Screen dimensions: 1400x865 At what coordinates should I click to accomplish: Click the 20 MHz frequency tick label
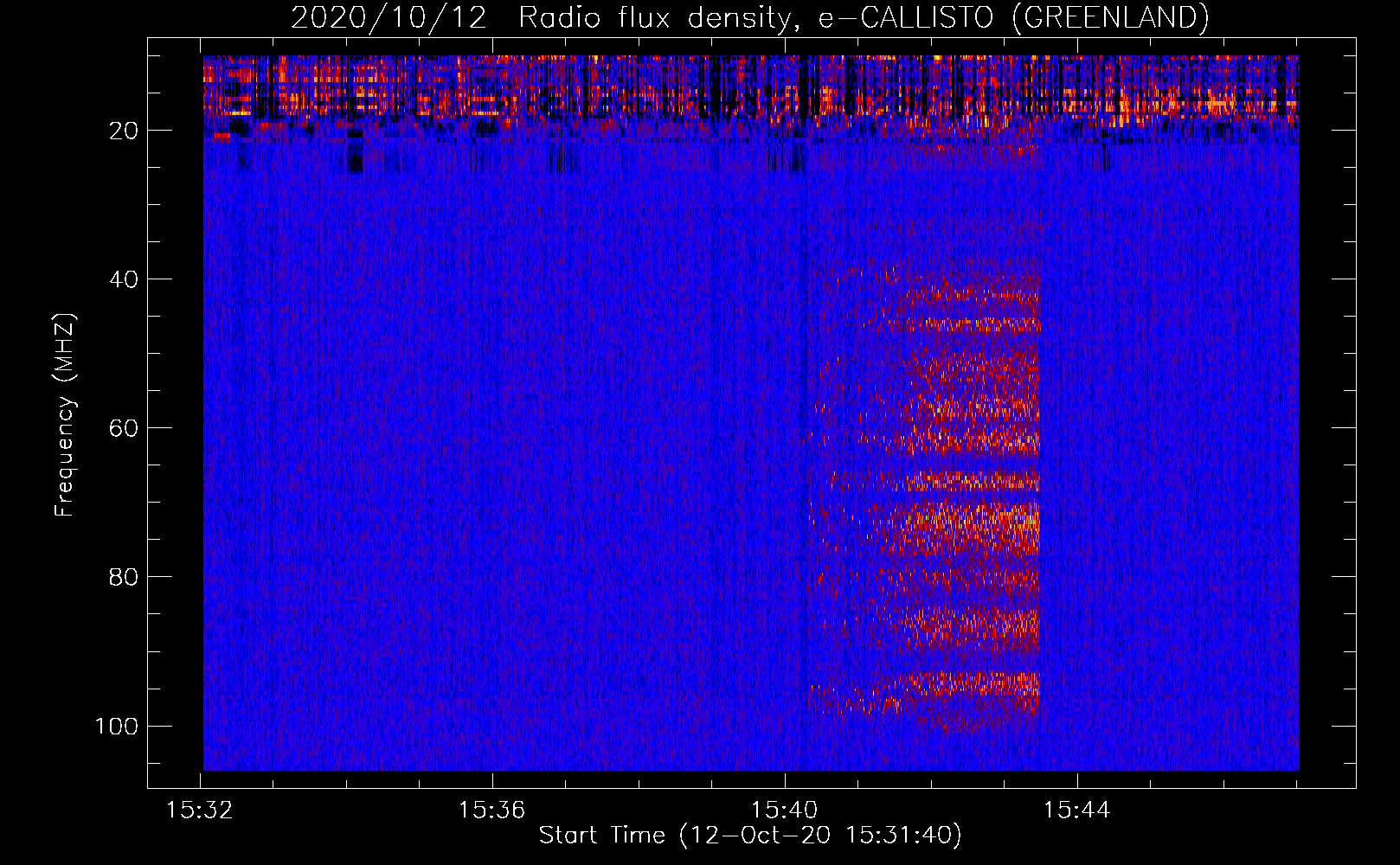(124, 131)
